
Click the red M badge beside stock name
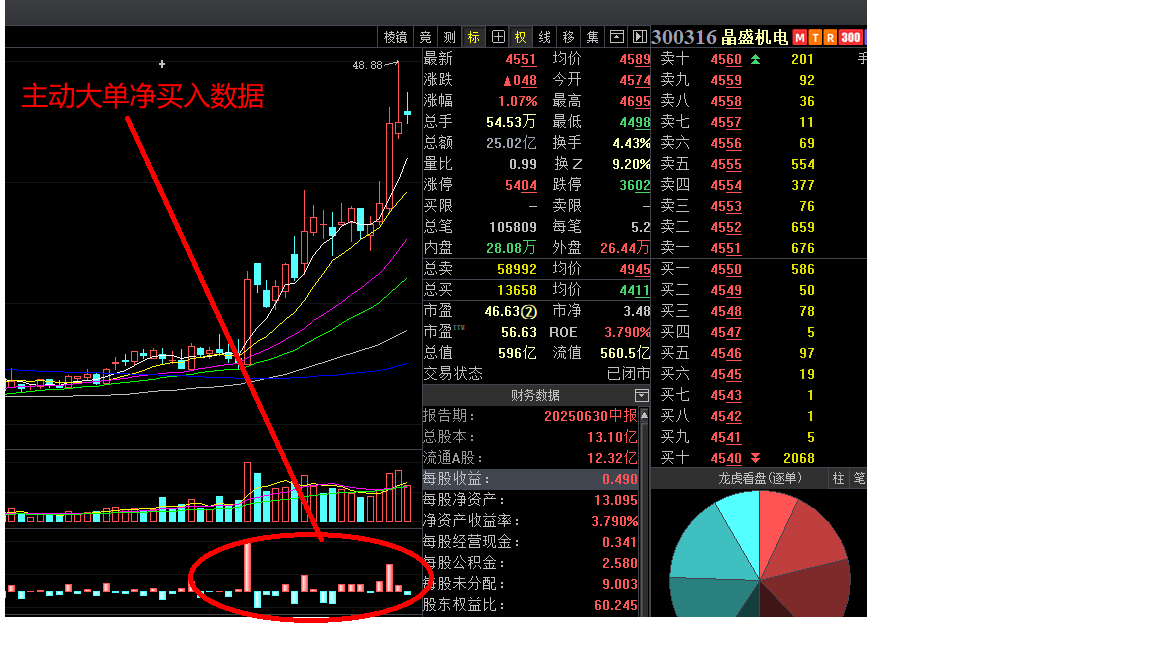(799, 37)
